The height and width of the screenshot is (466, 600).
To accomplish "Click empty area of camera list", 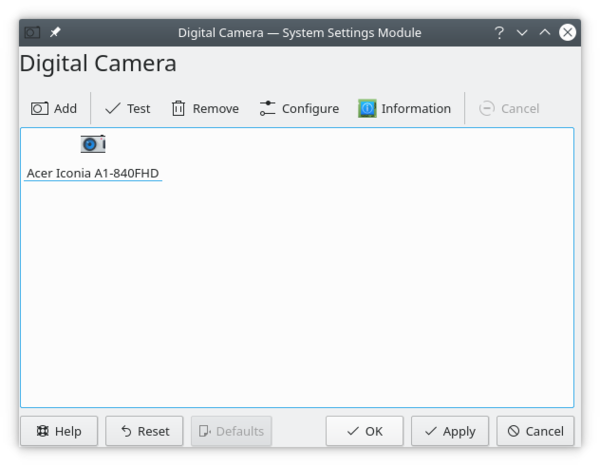I will coord(300,300).
